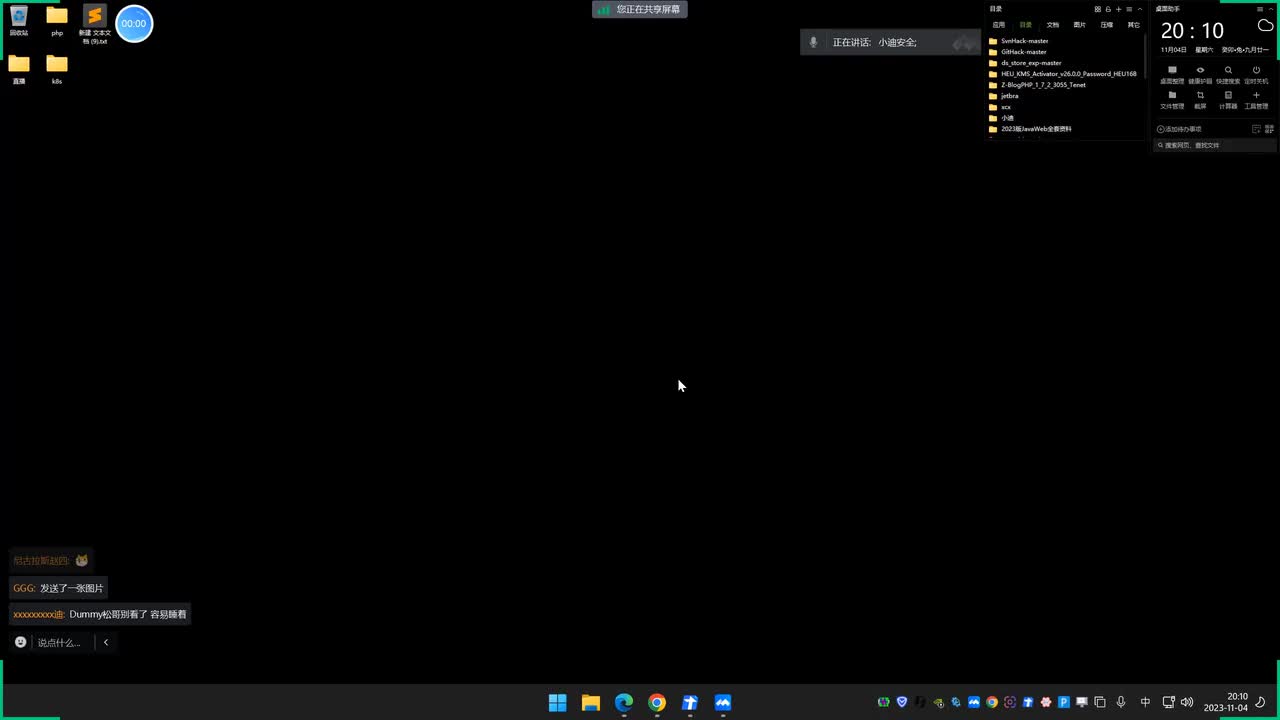Viewport: 1280px width, 720px height.
Task: Collapse chat with the left chevron
Action: (x=106, y=643)
